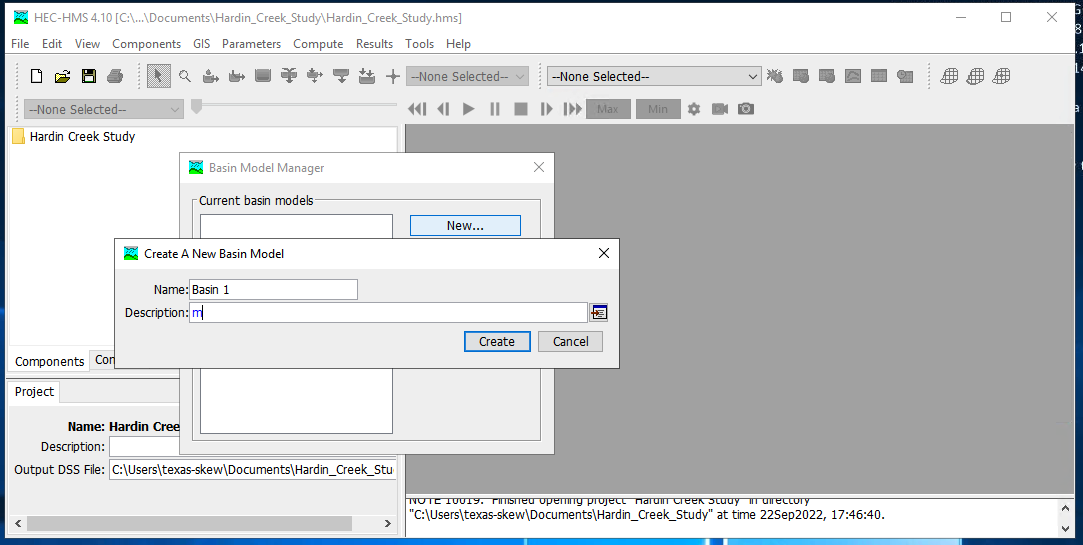Select the Zoom magnifier tool
The image size is (1083, 545).
click(x=184, y=77)
